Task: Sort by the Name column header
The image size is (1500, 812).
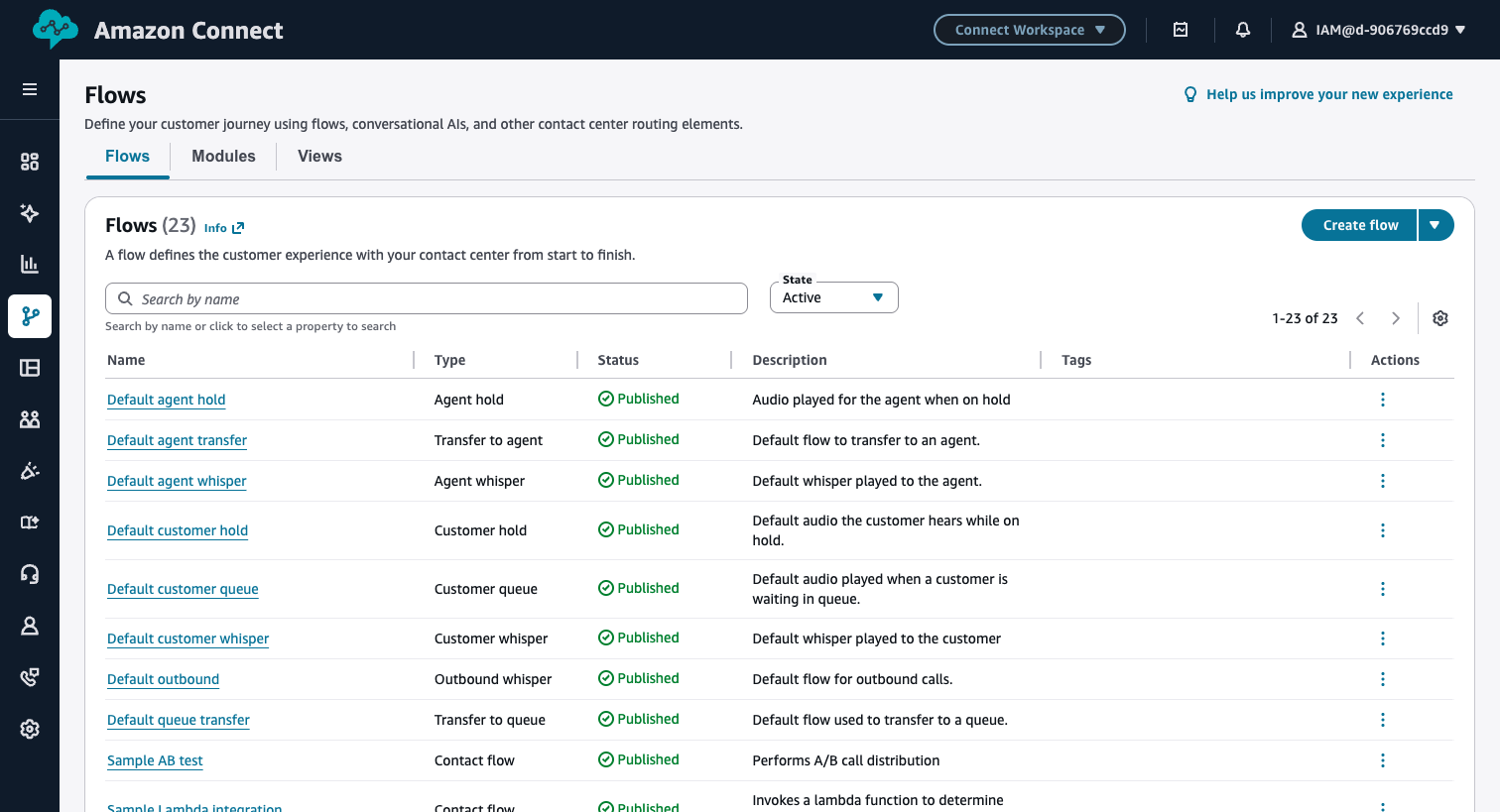Action: [126, 360]
